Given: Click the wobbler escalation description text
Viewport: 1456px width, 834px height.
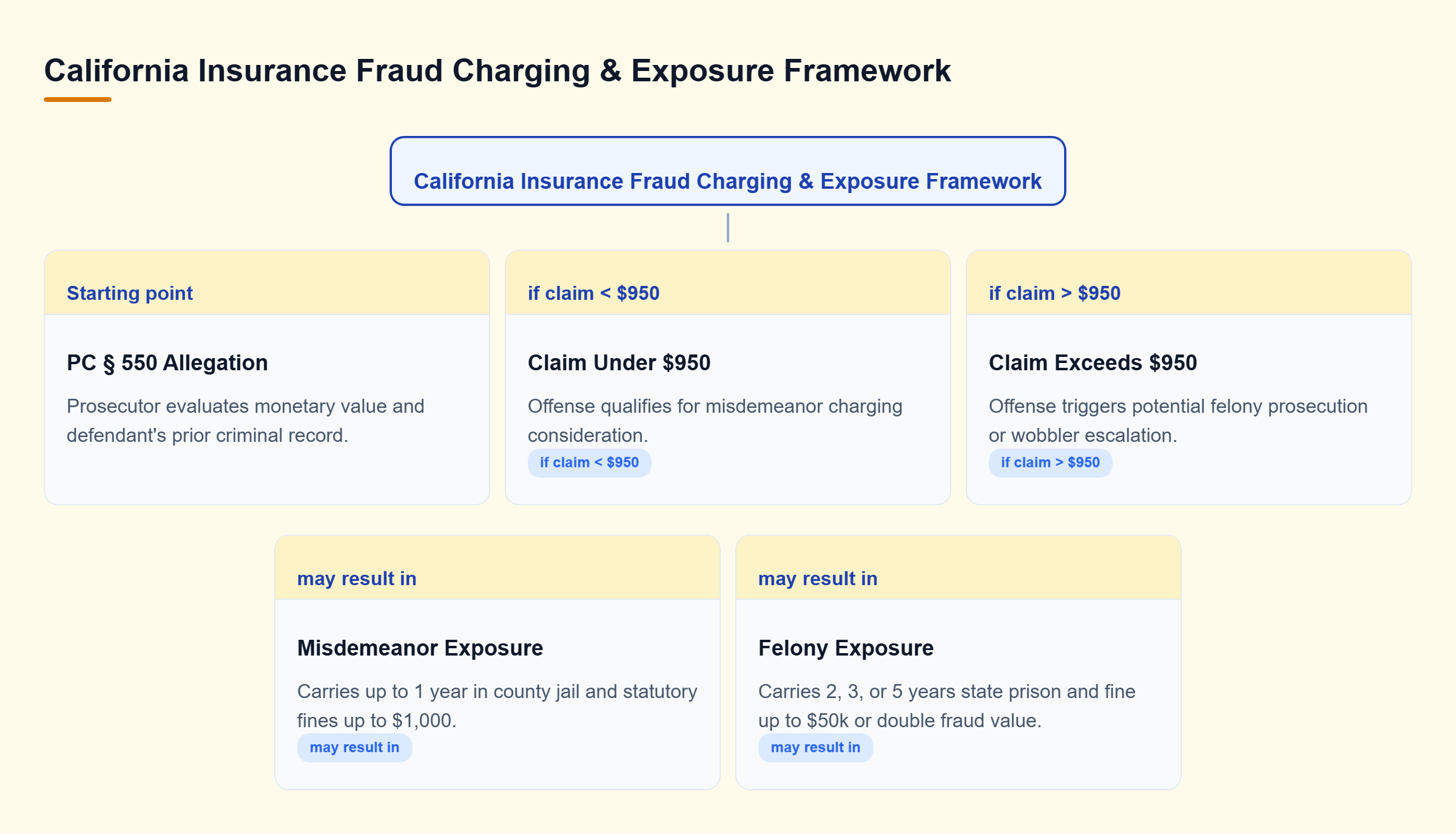Looking at the screenshot, I should click(x=1178, y=421).
